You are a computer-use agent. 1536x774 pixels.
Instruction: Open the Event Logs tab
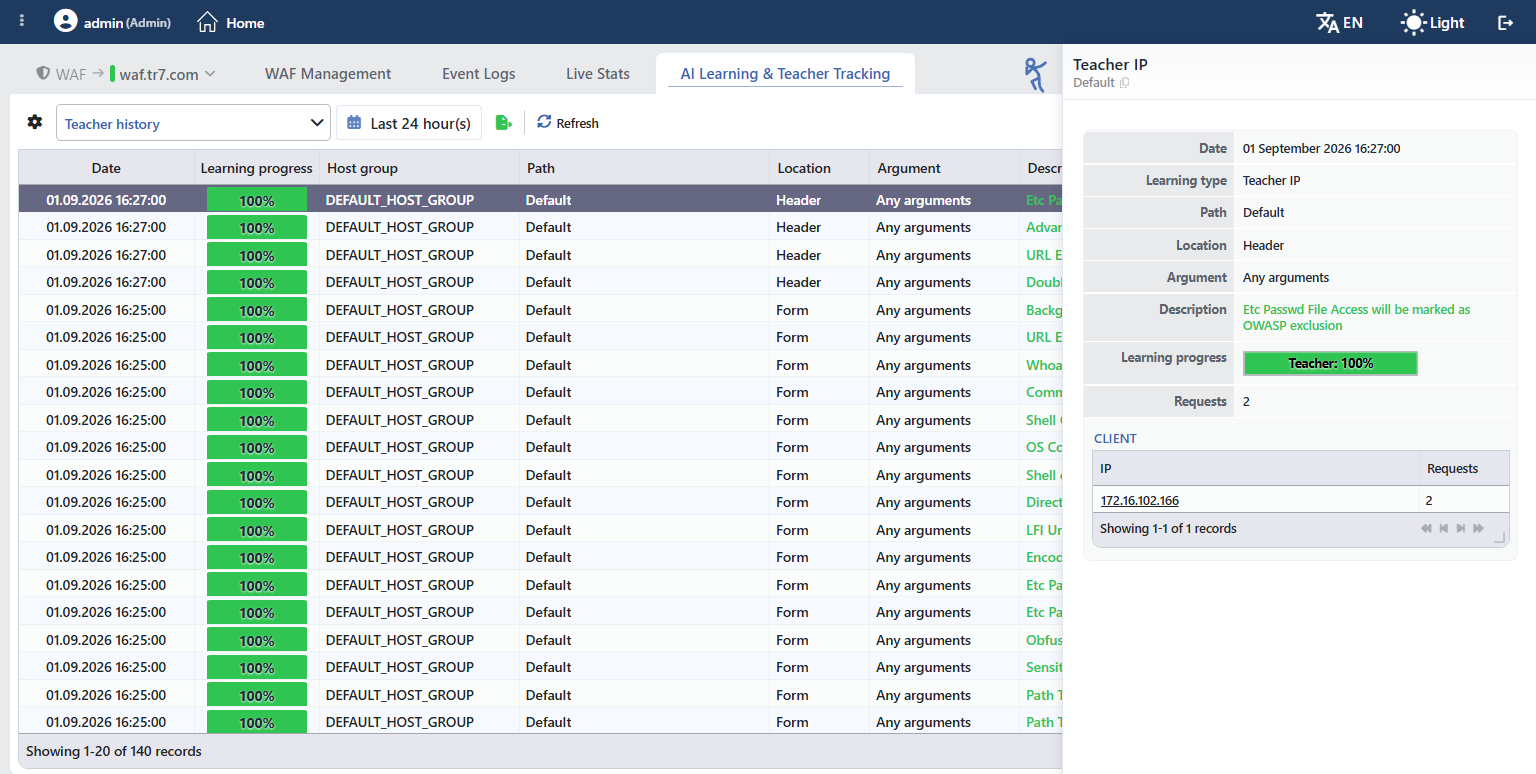click(x=479, y=73)
